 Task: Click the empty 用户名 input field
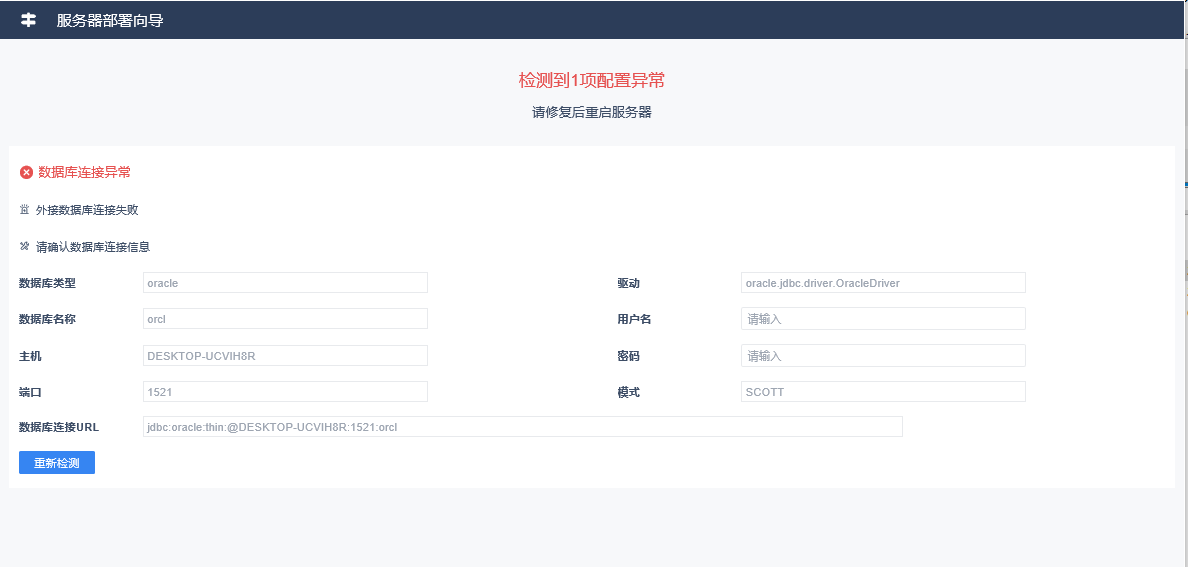tap(883, 319)
